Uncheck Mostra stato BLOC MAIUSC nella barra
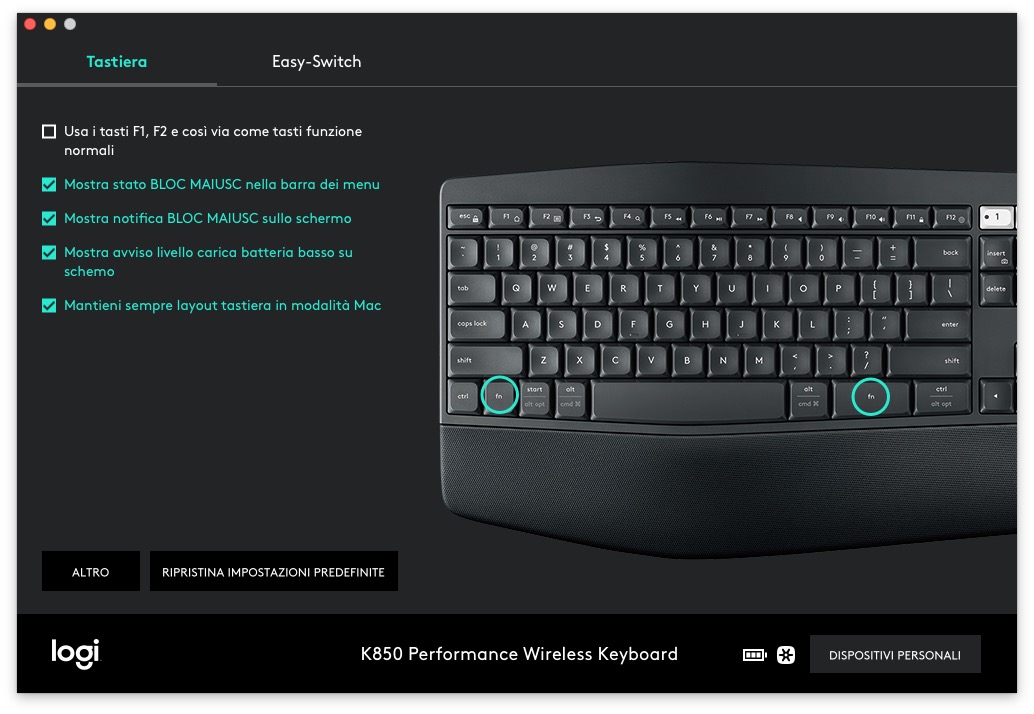Viewport: 1034px width, 714px height. (x=49, y=185)
